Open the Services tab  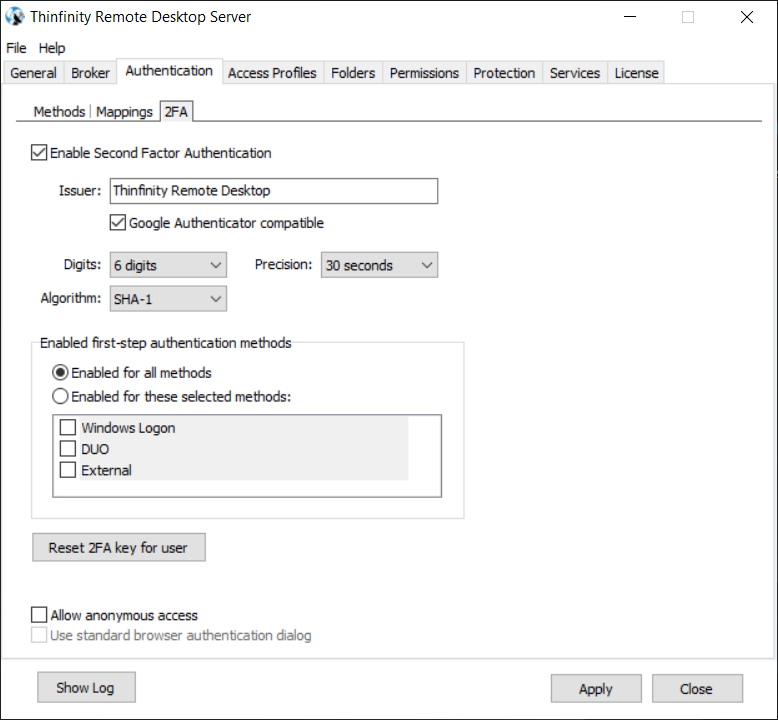coord(575,73)
